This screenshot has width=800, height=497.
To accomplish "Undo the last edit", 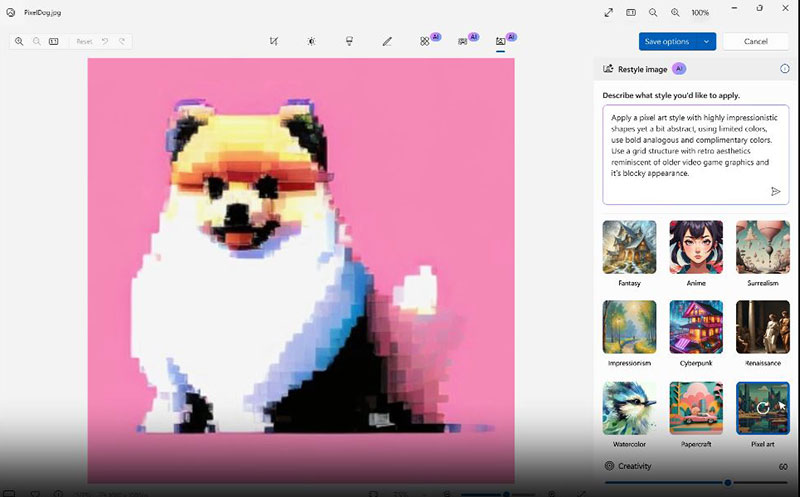I will coord(105,41).
